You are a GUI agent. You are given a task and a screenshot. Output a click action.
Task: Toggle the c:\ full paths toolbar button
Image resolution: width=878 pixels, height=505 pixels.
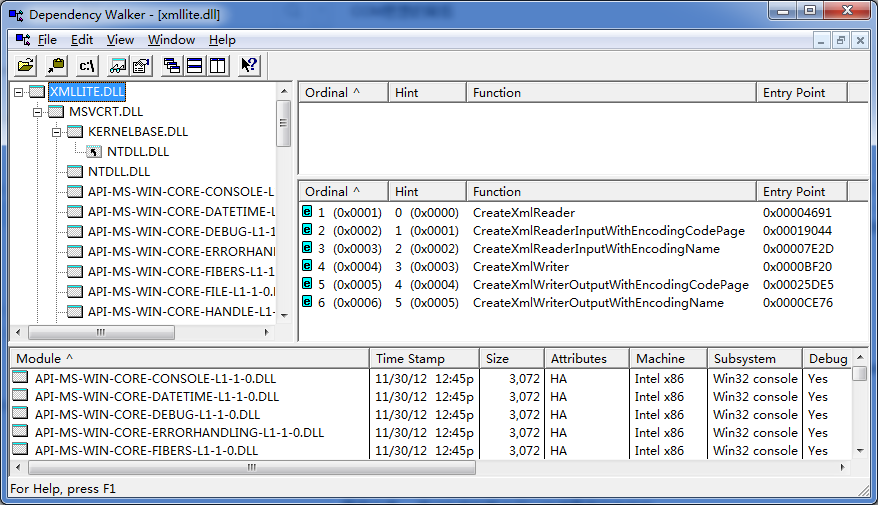[x=87, y=66]
